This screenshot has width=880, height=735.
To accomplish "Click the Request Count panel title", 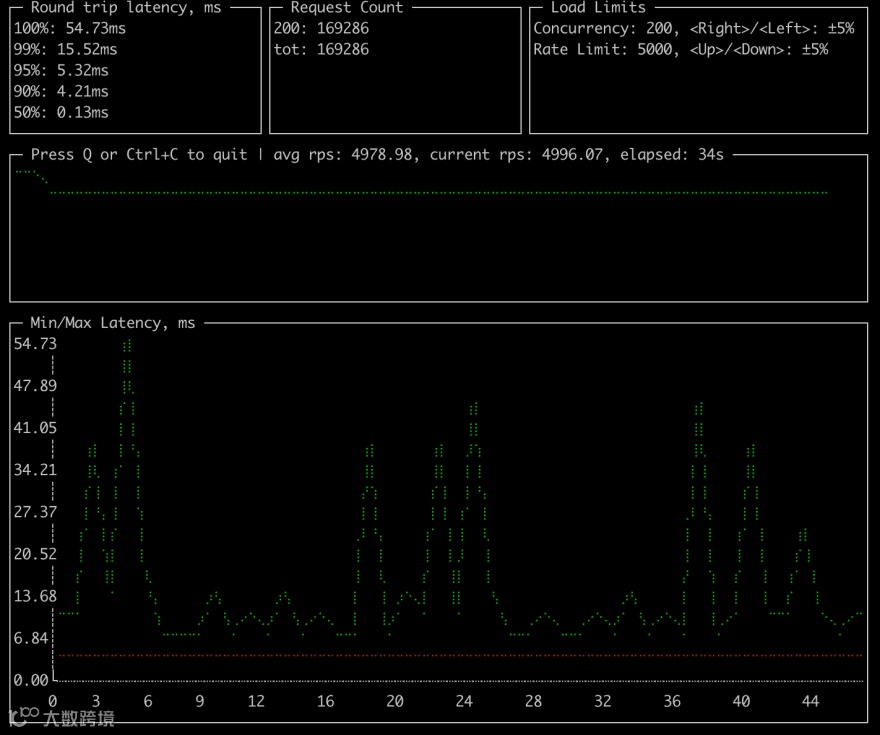I will (x=346, y=7).
